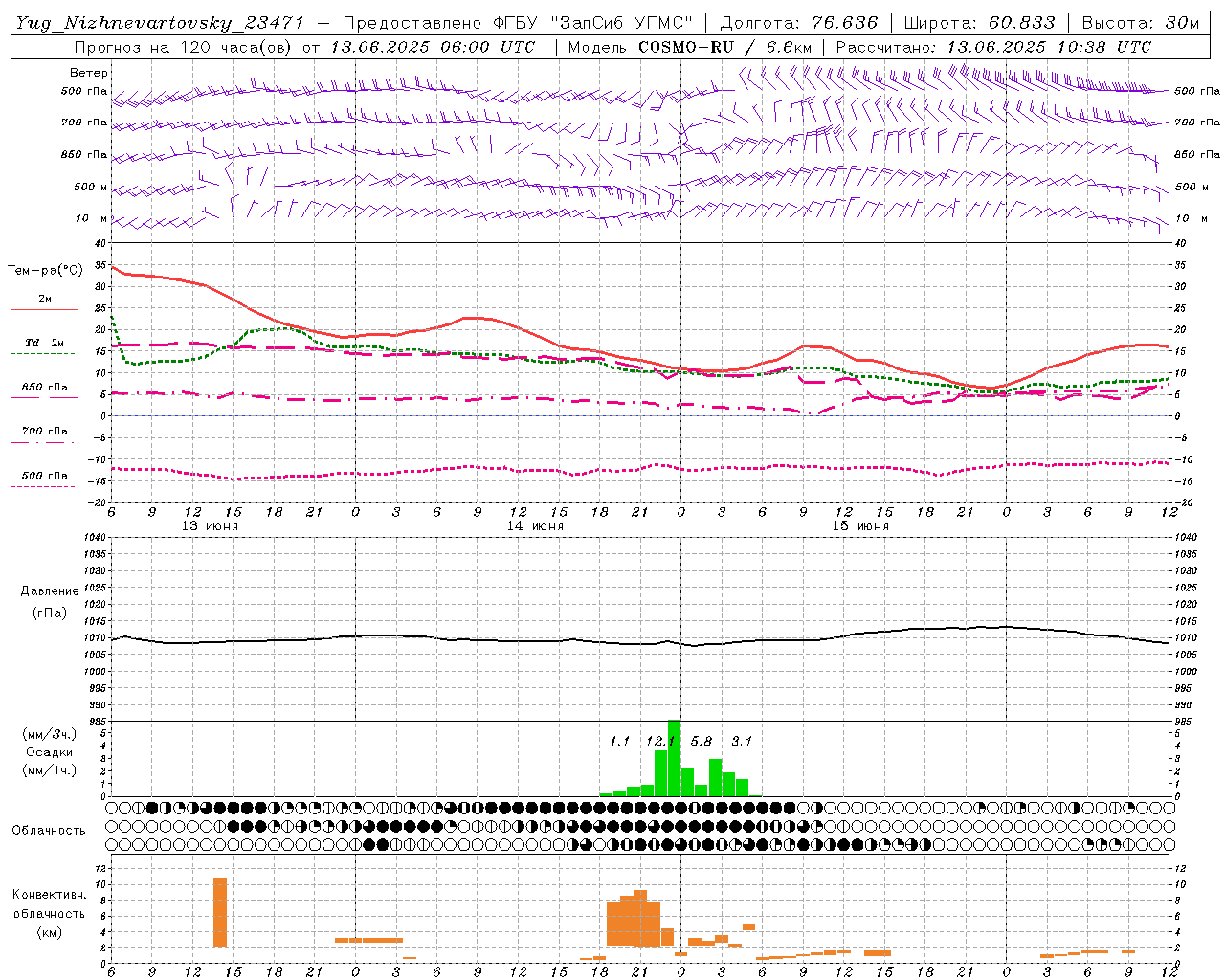This screenshot has height=980, width=1225.
Task: Click the precipitation total 1.1
Action: pos(619,742)
